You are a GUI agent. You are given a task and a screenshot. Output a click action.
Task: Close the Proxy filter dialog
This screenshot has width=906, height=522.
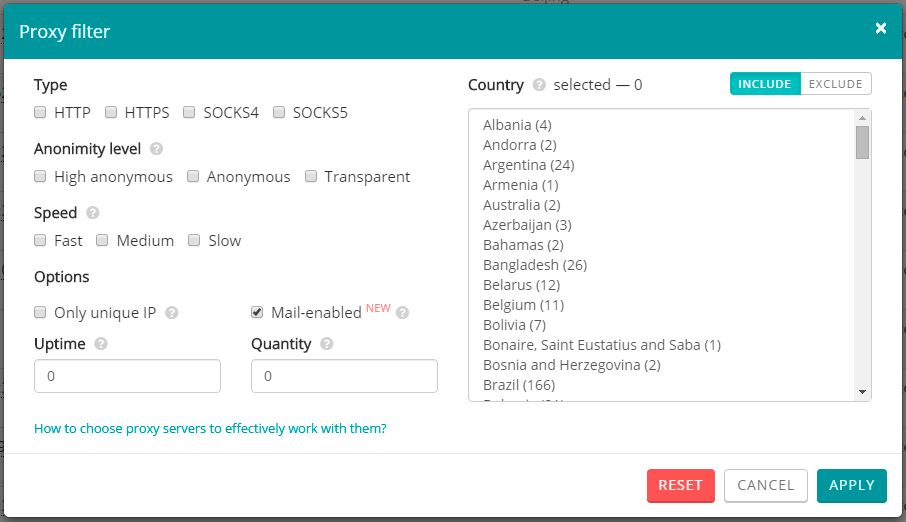point(881,28)
